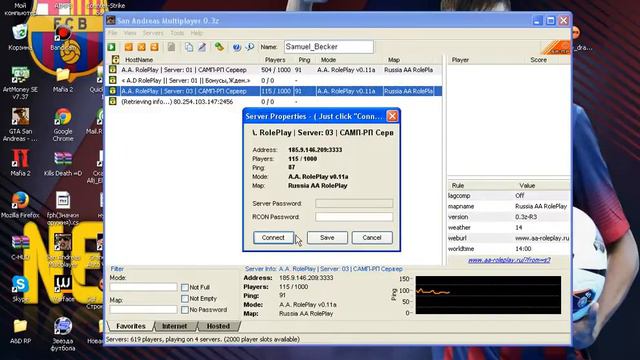The width and height of the screenshot is (640, 360).
Task: Click the Delete Server orange X icon
Action: pyautogui.click(x=141, y=47)
